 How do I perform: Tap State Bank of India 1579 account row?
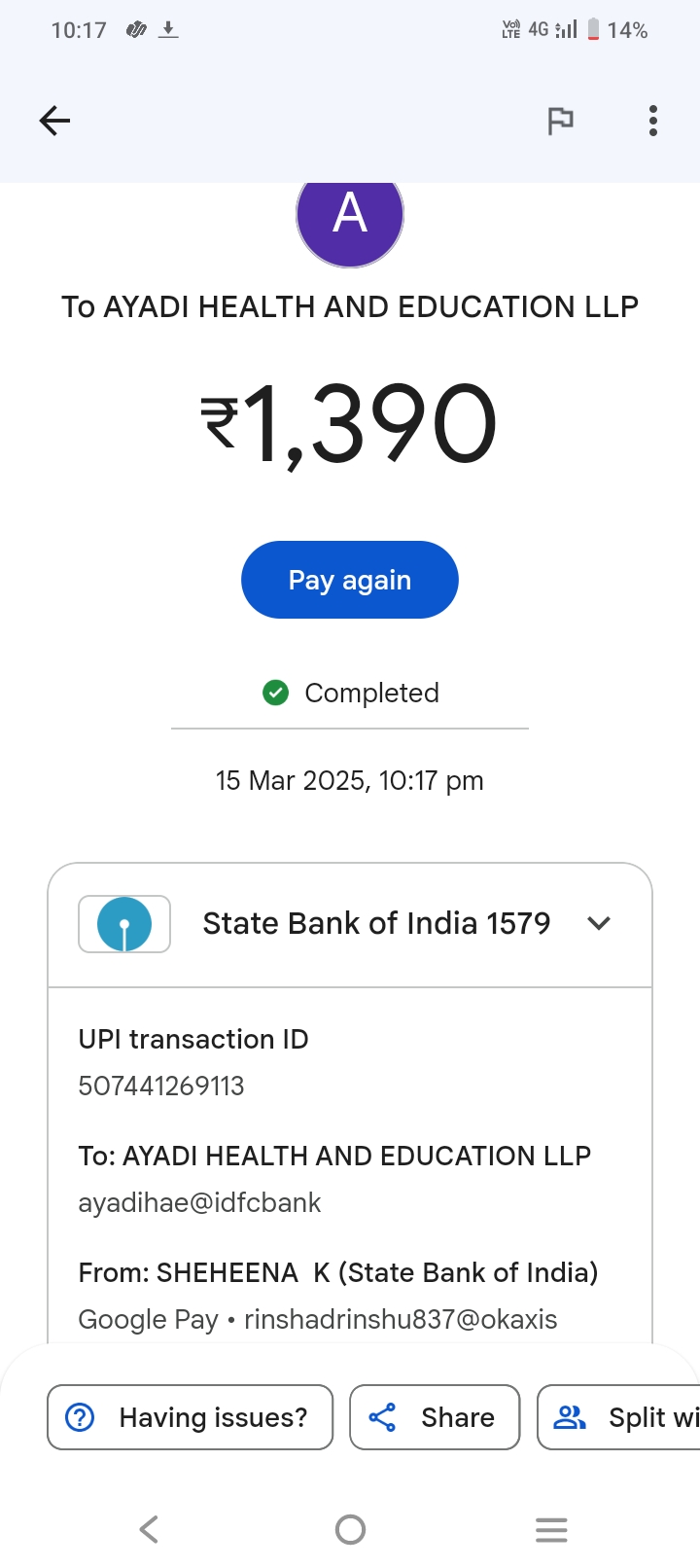[376, 923]
